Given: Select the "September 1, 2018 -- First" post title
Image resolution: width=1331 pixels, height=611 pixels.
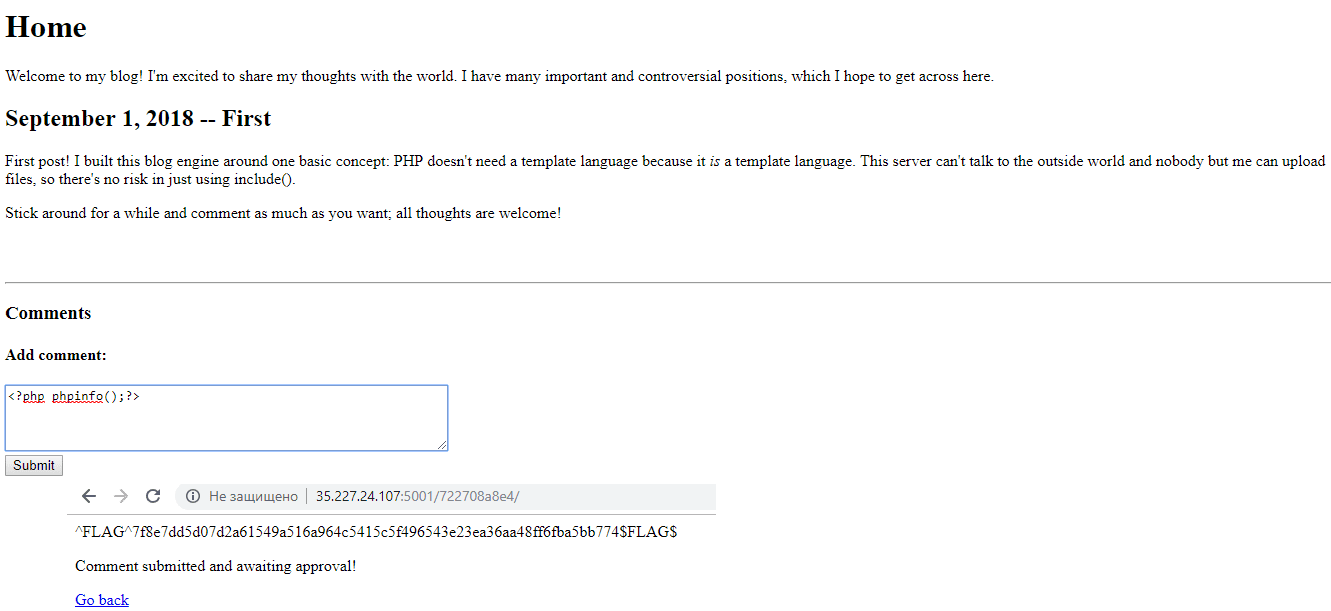Looking at the screenshot, I should 138,119.
